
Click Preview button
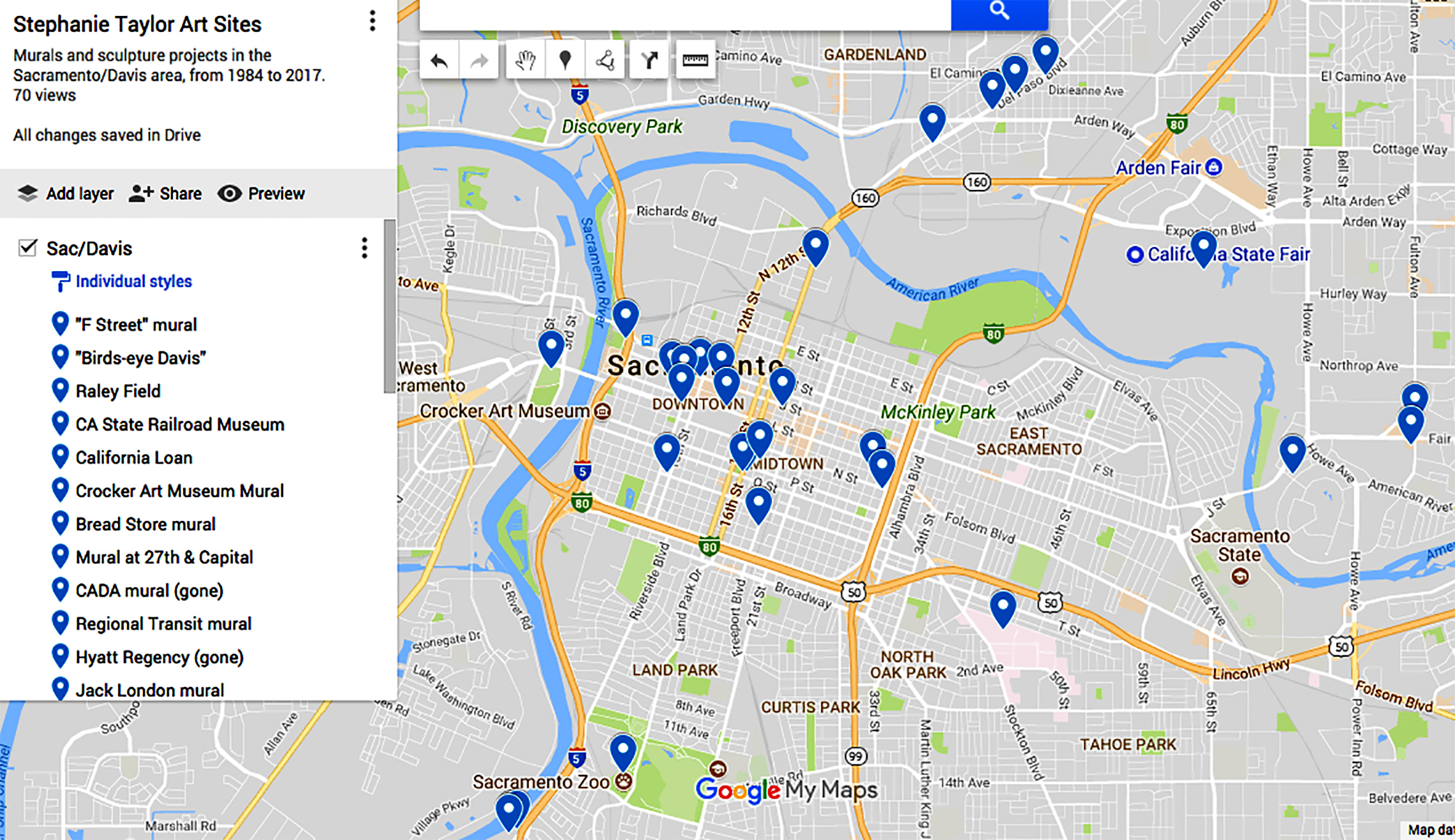coord(261,193)
